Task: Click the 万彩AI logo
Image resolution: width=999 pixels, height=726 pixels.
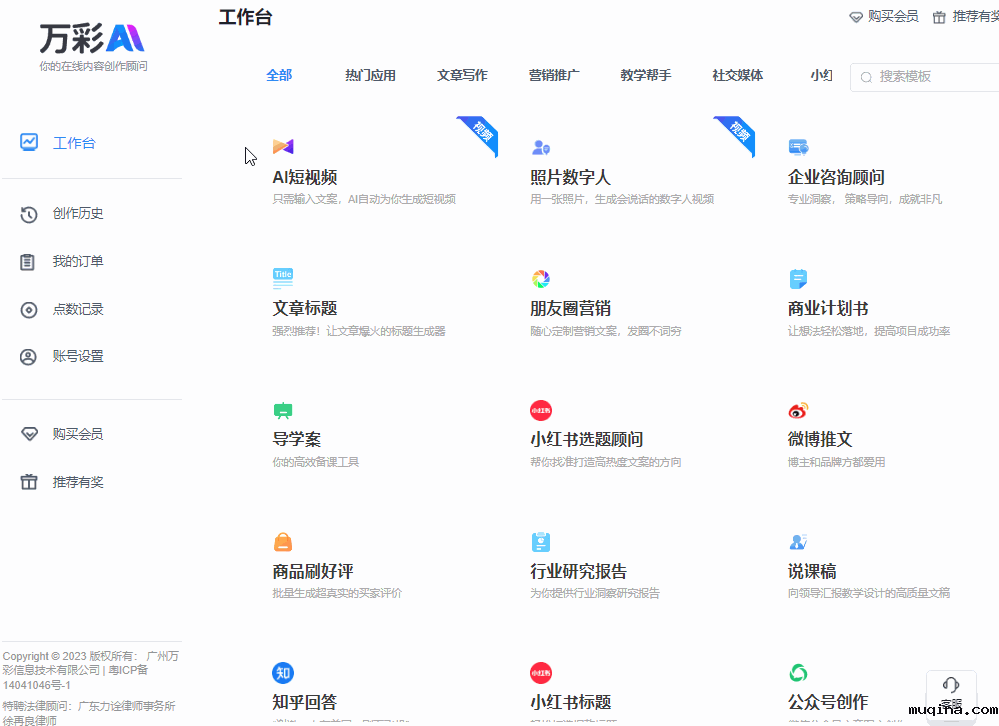Action: (92, 38)
